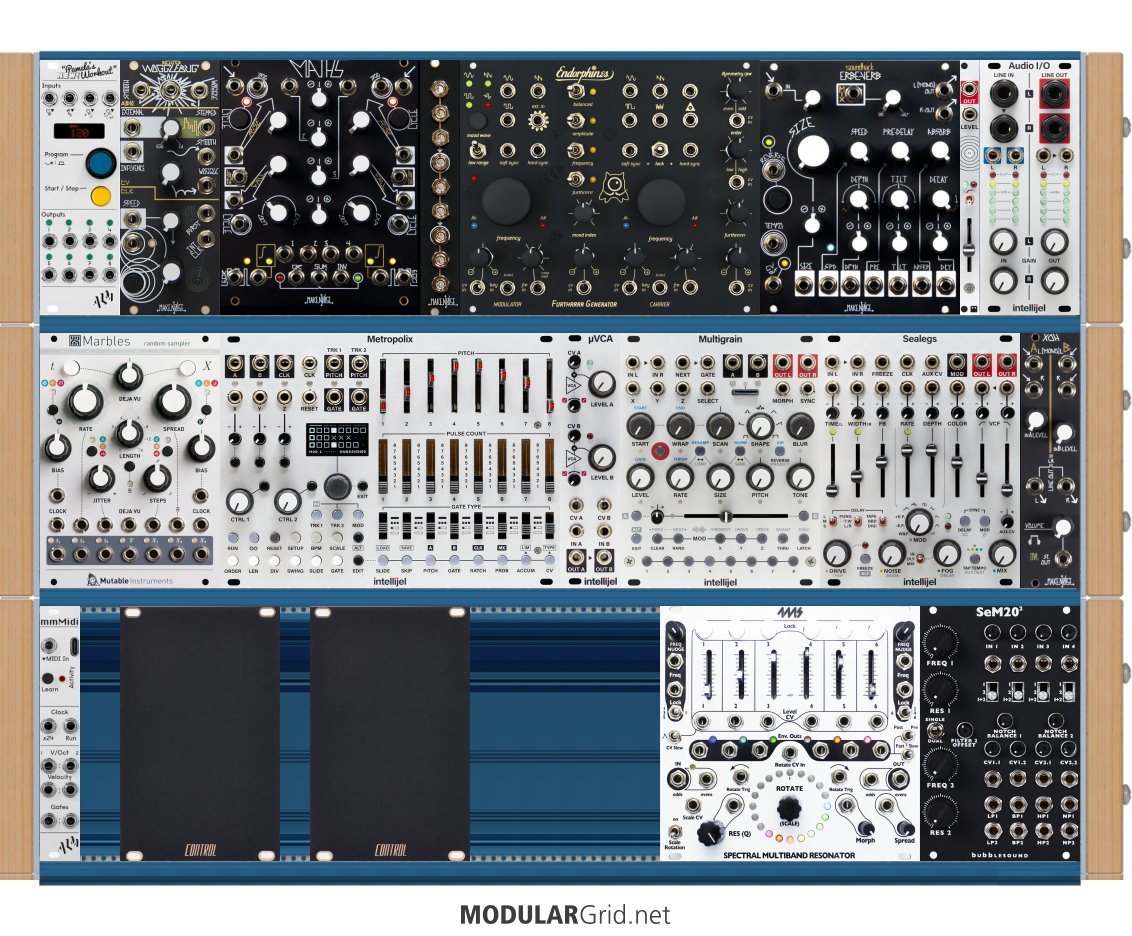Flip the Scale Rotation toggle on Spectral Multiband Resonator

tap(675, 831)
